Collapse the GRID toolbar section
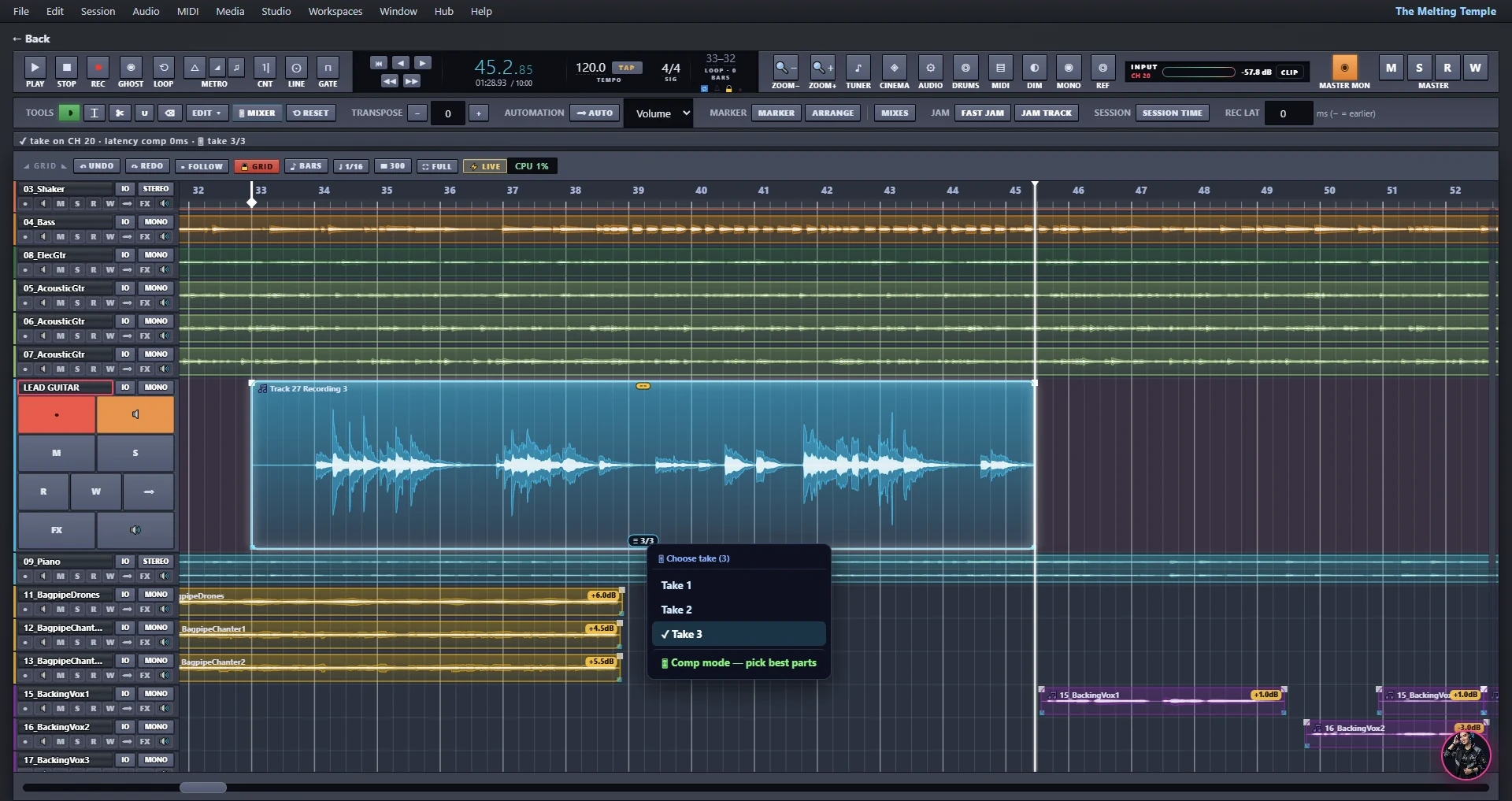Image resolution: width=1512 pixels, height=801 pixels. tap(44, 166)
